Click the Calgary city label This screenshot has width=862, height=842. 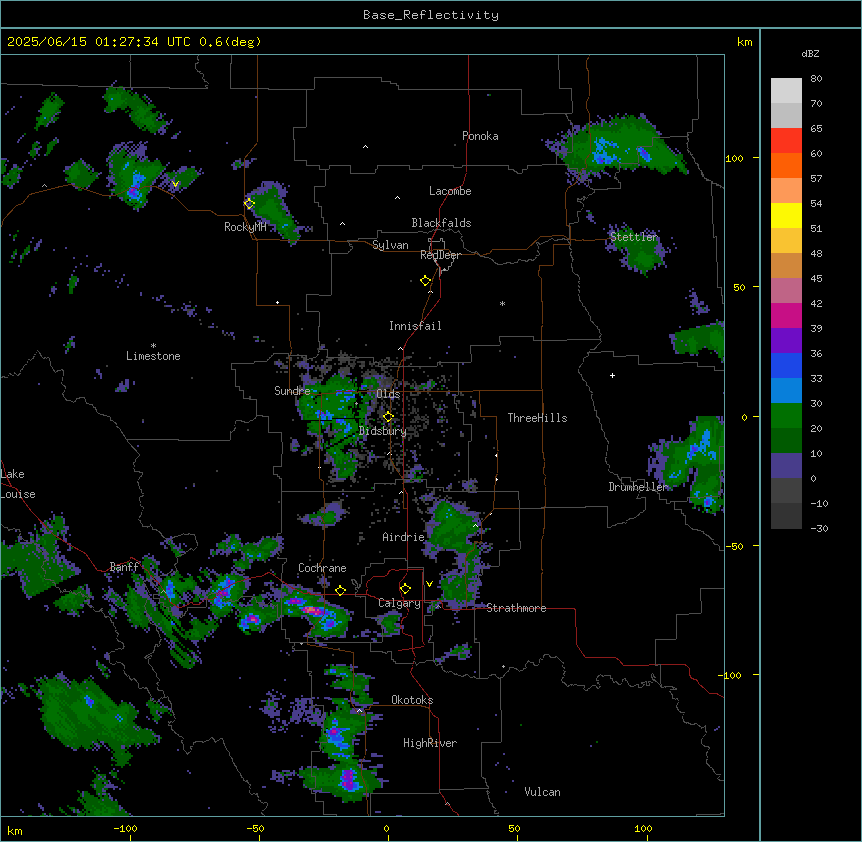tap(399, 603)
